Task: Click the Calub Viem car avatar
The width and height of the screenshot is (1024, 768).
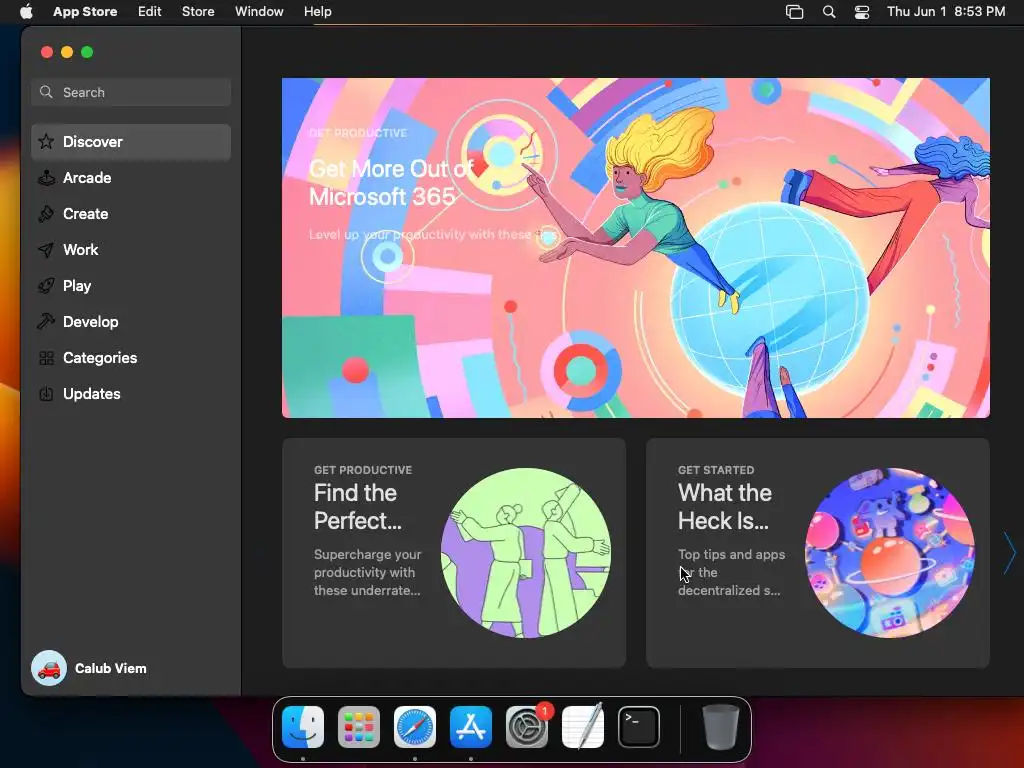Action: (49, 668)
